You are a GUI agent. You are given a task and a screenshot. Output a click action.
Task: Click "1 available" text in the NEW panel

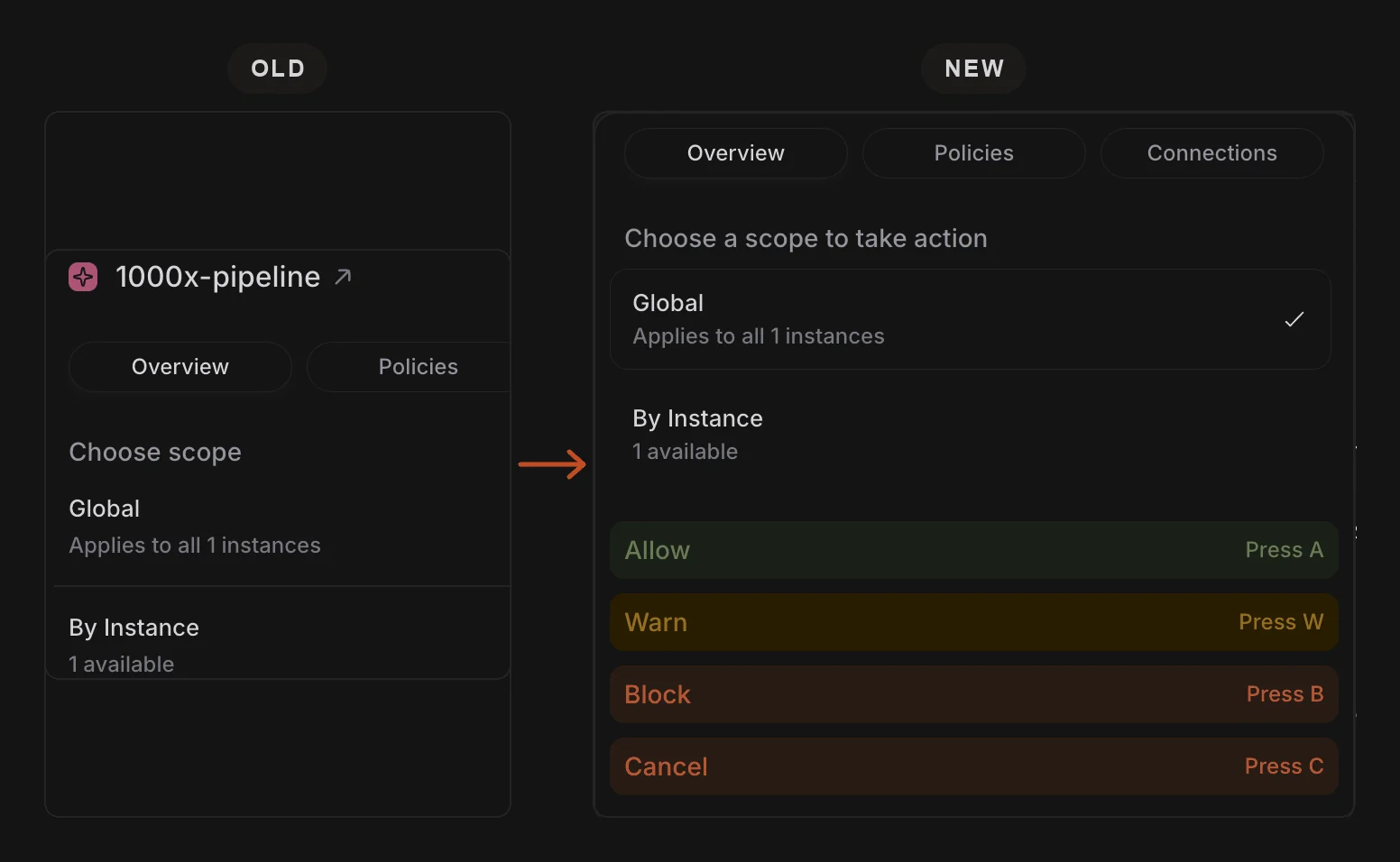pyautogui.click(x=686, y=452)
